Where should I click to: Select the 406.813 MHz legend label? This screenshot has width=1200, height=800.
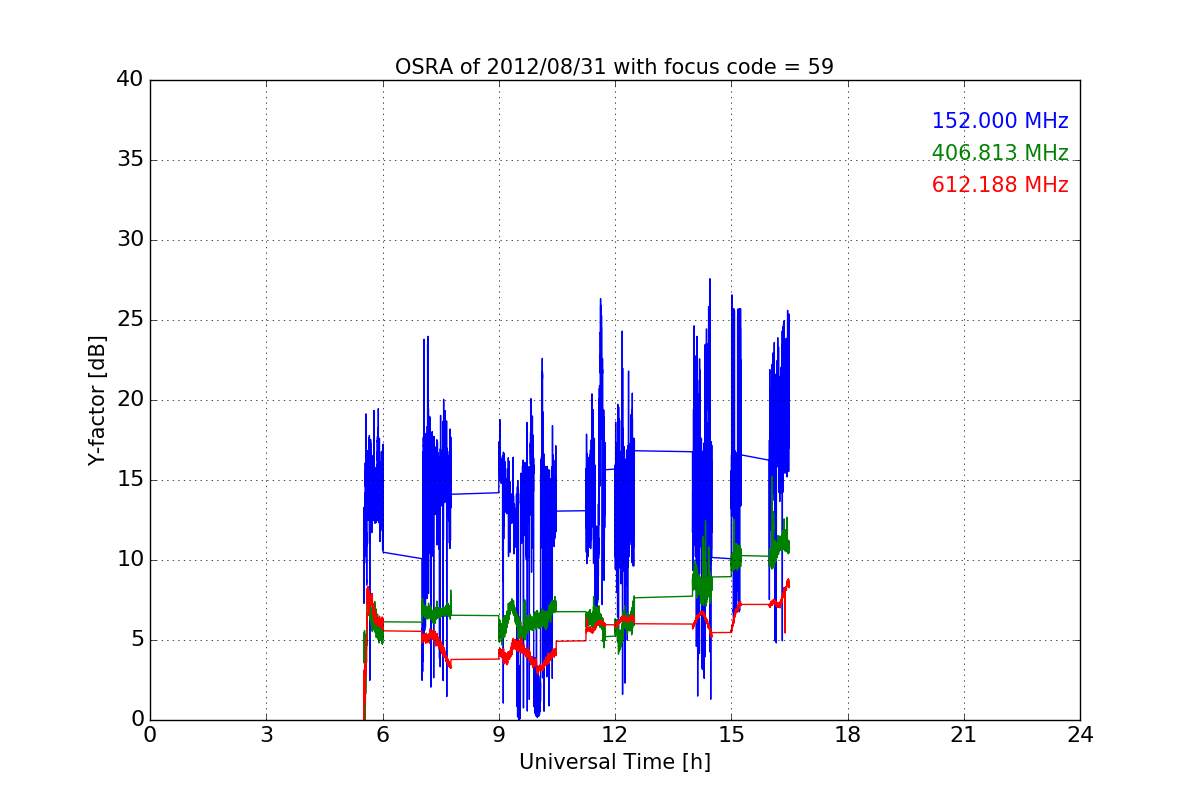[x=1000, y=153]
